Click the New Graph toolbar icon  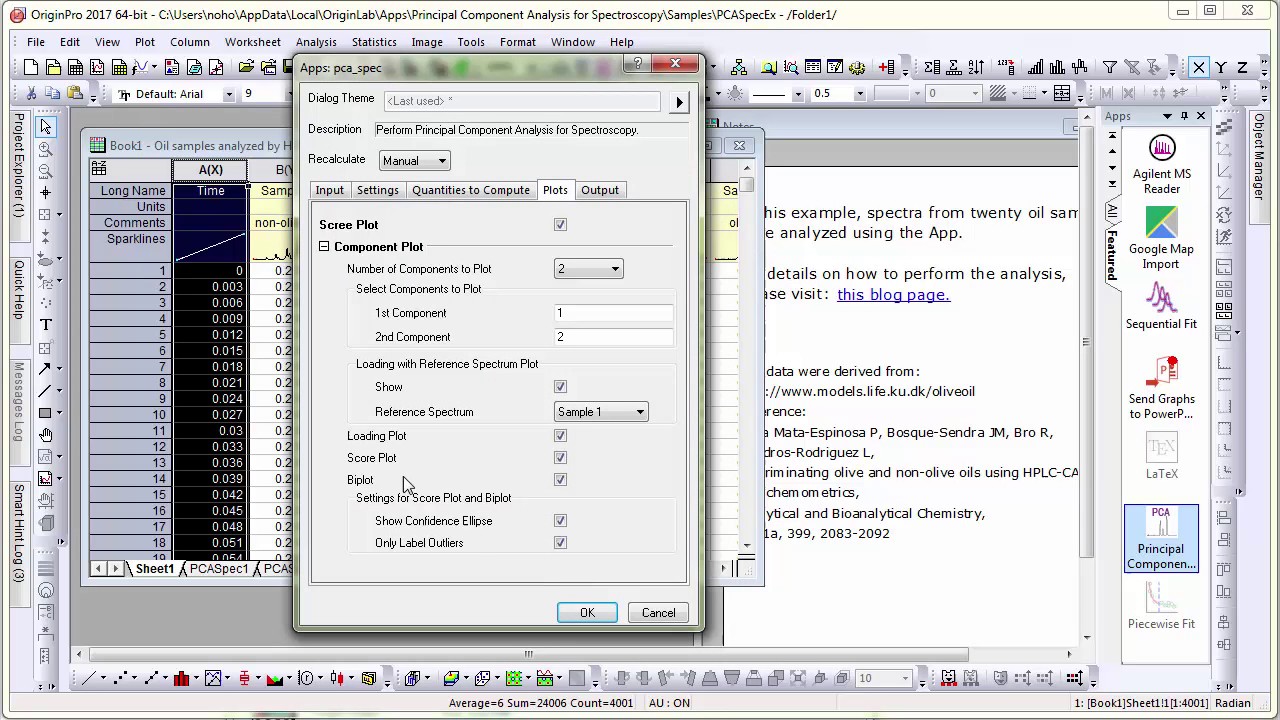point(97,68)
